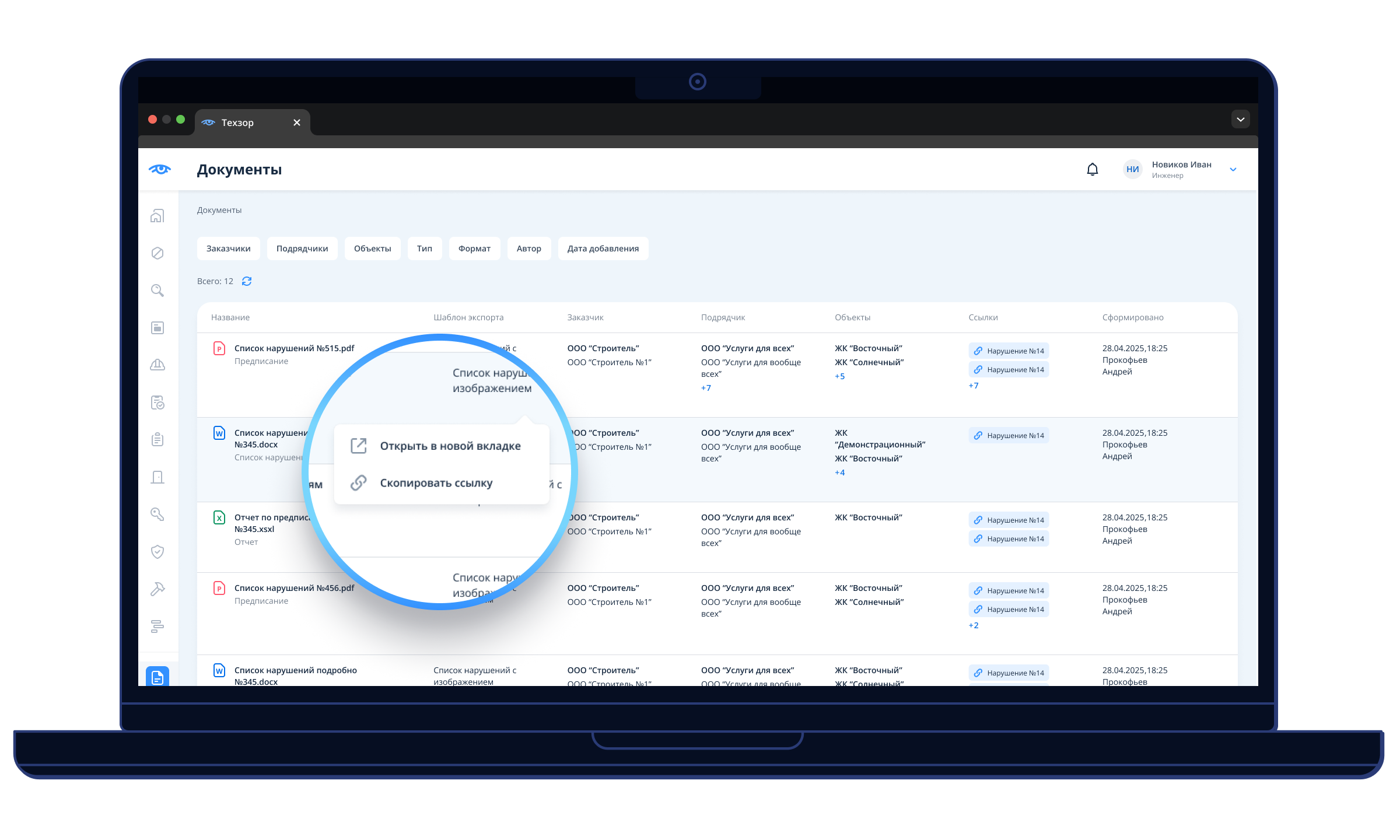
Task: Click the crossed-circle sidebar icon
Action: pyautogui.click(x=157, y=253)
